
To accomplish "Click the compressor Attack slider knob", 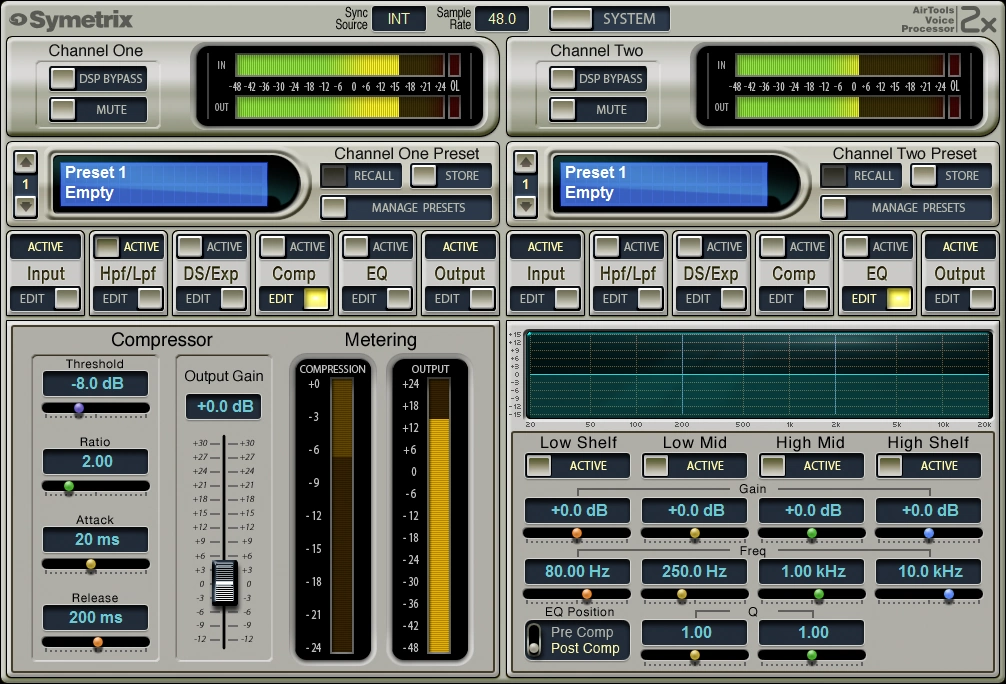I will point(91,564).
